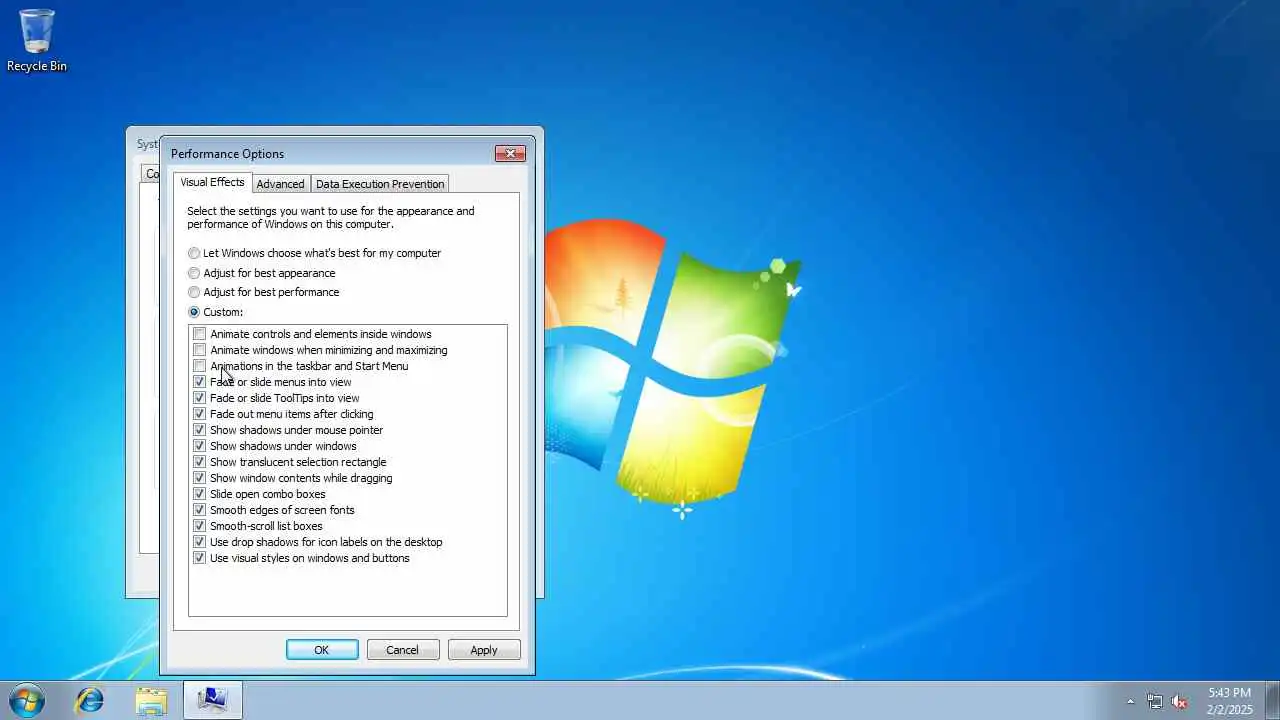The width and height of the screenshot is (1280, 720).
Task: Uncheck Smooth-scroll list boxes
Action: point(199,526)
